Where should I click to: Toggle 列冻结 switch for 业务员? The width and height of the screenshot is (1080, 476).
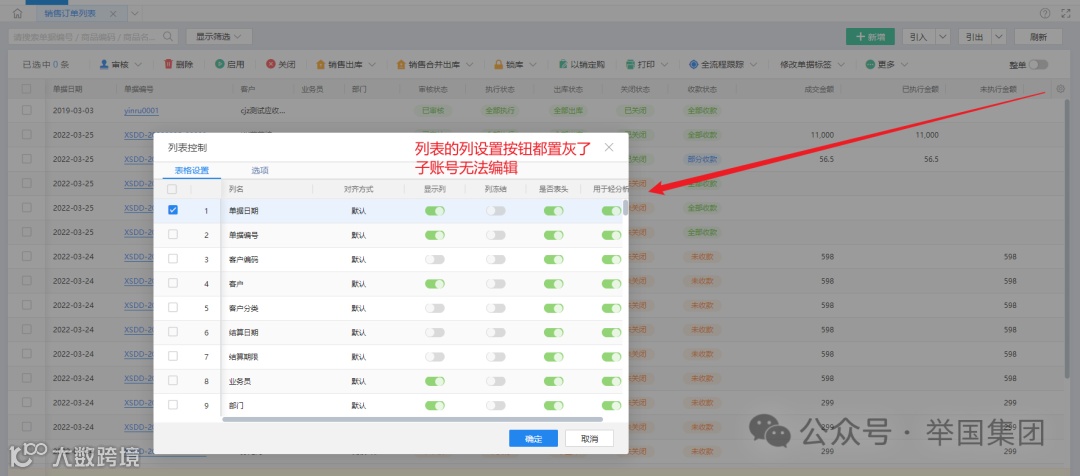point(495,381)
